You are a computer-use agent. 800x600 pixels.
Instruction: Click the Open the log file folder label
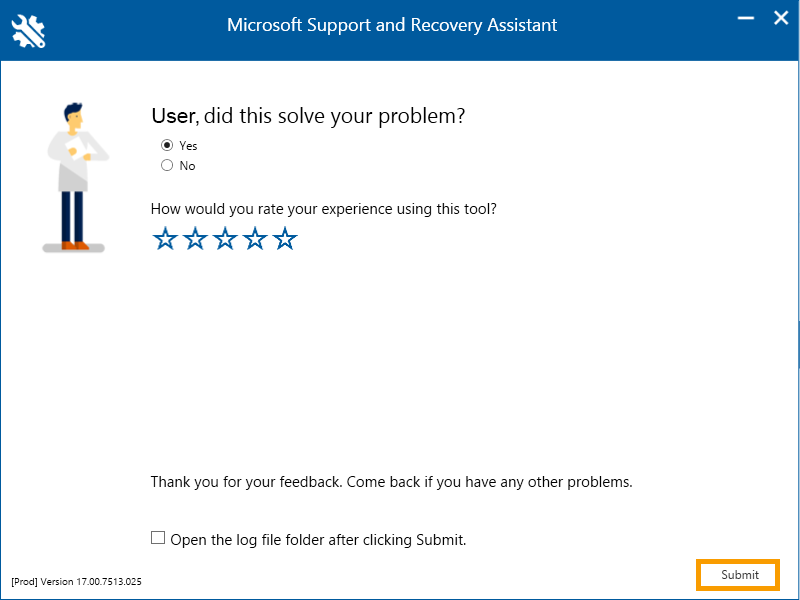[318, 540]
